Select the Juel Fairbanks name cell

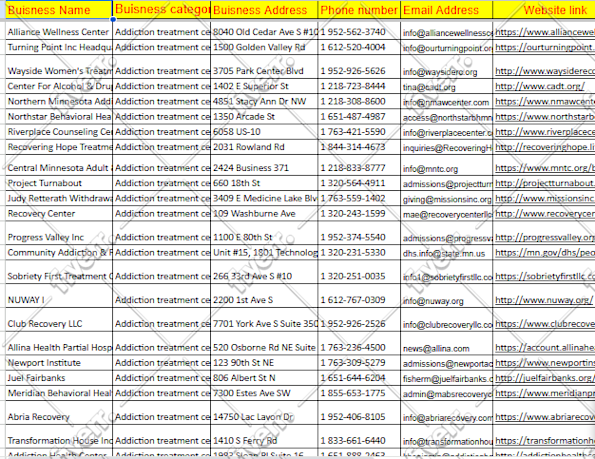pyautogui.click(x=59, y=378)
